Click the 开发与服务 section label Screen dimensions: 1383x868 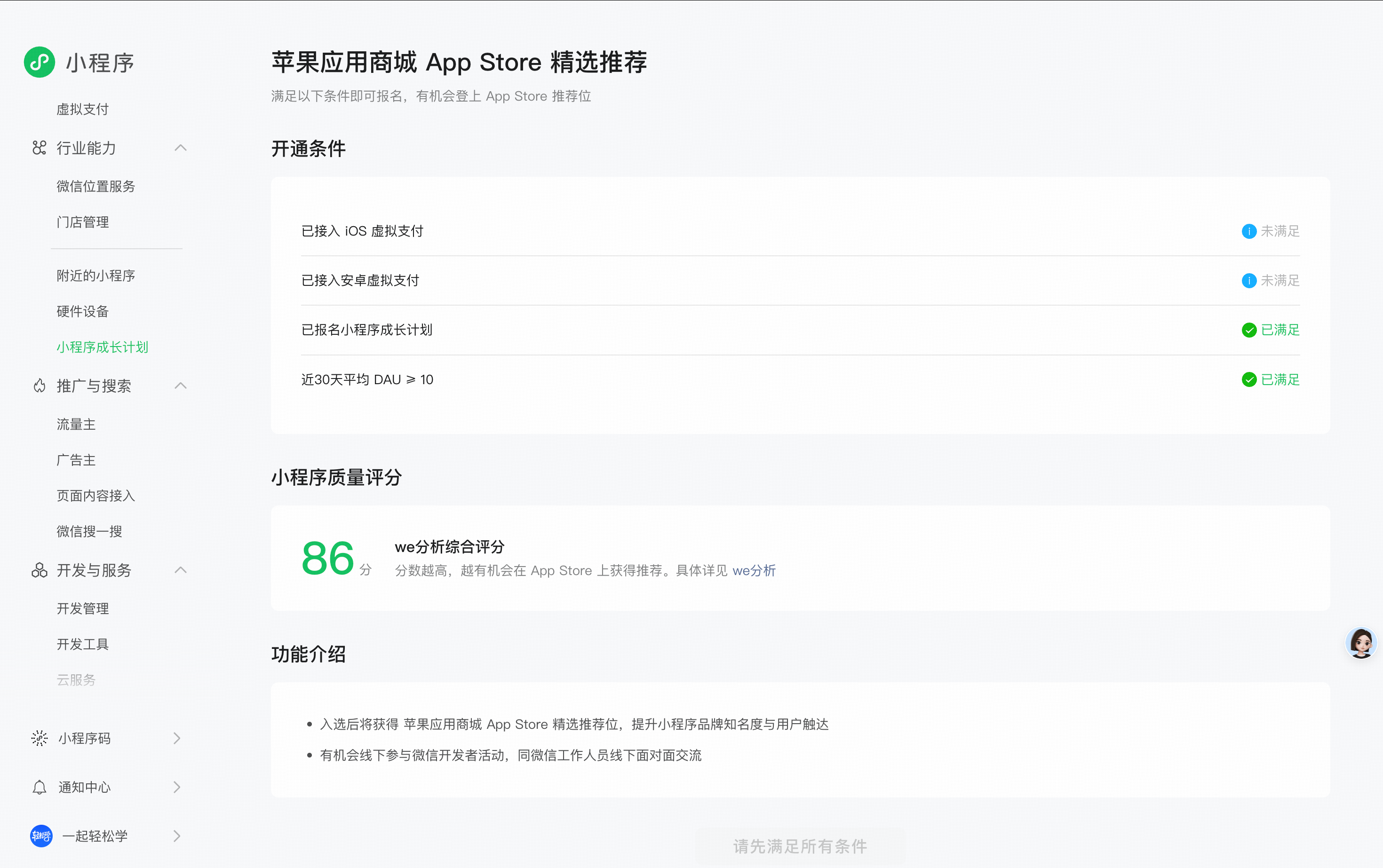pyautogui.click(x=94, y=570)
